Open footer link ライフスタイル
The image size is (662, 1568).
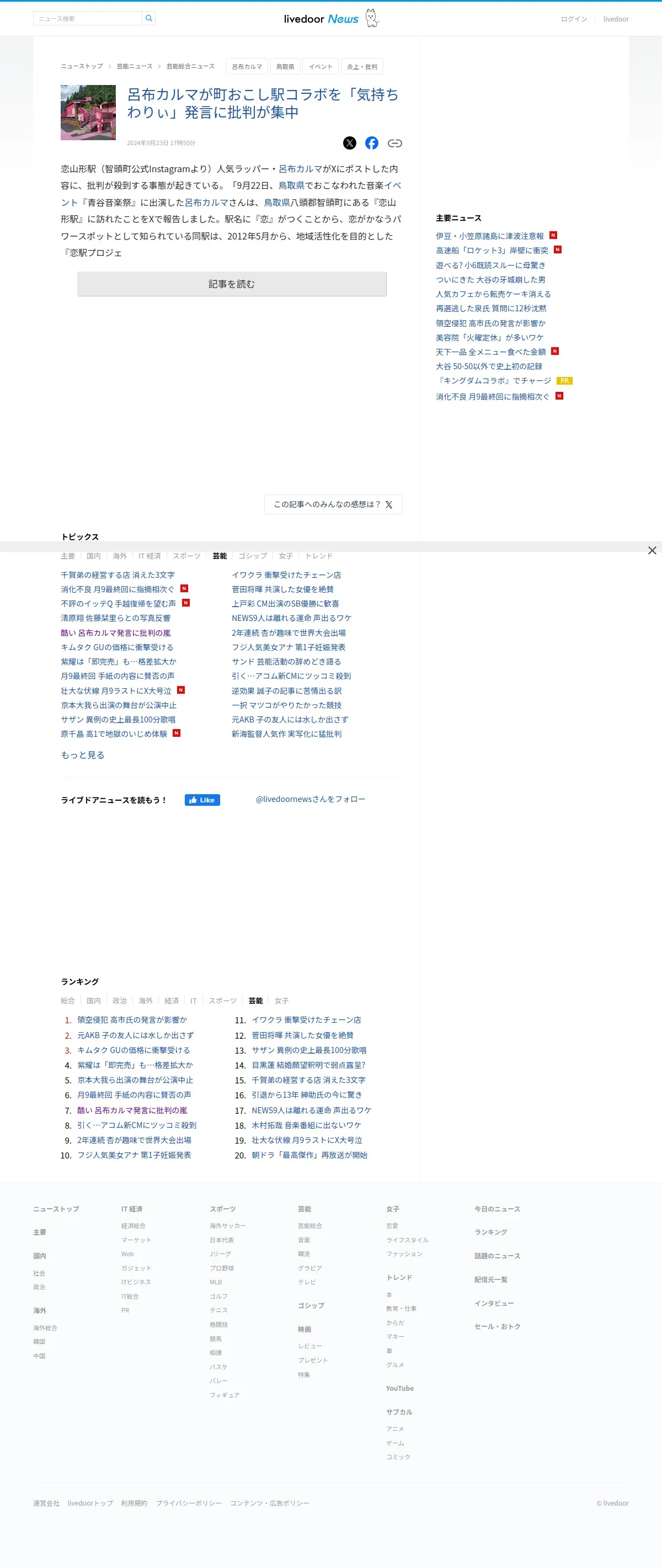click(x=407, y=1240)
